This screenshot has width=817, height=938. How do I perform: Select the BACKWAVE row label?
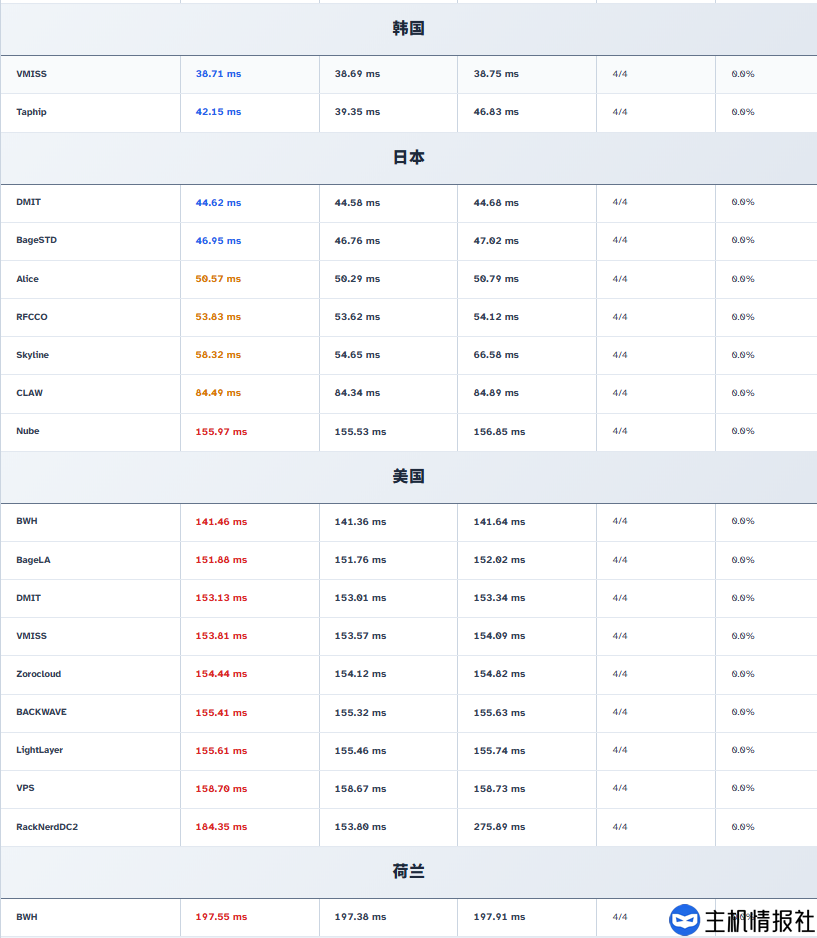(x=41, y=712)
